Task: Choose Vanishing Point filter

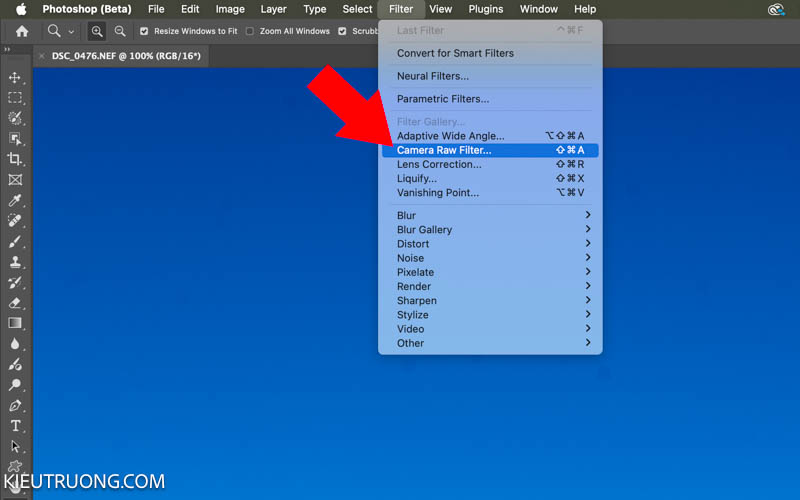Action: click(490, 193)
